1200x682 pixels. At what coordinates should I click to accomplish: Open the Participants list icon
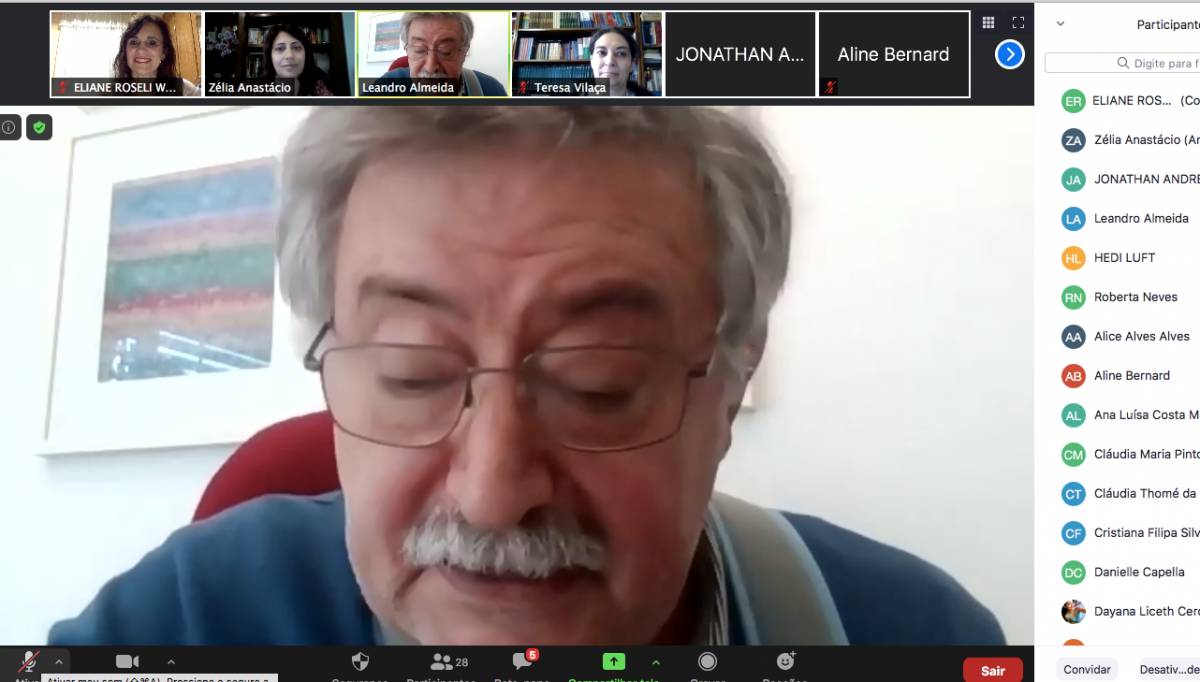(x=441, y=662)
